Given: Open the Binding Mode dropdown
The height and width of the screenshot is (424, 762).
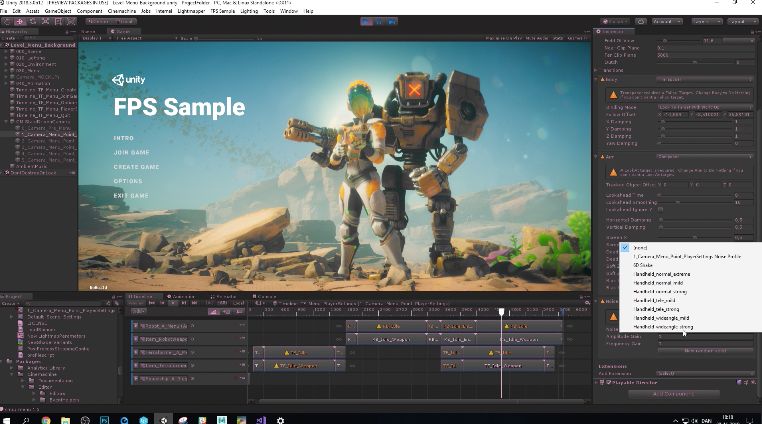Looking at the screenshot, I should pyautogui.click(x=704, y=107).
